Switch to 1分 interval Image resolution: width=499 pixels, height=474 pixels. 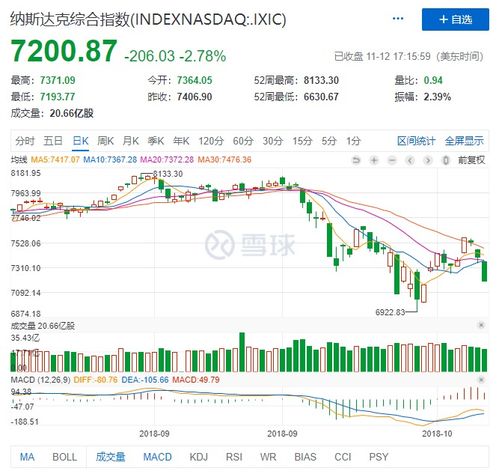[x=353, y=141]
